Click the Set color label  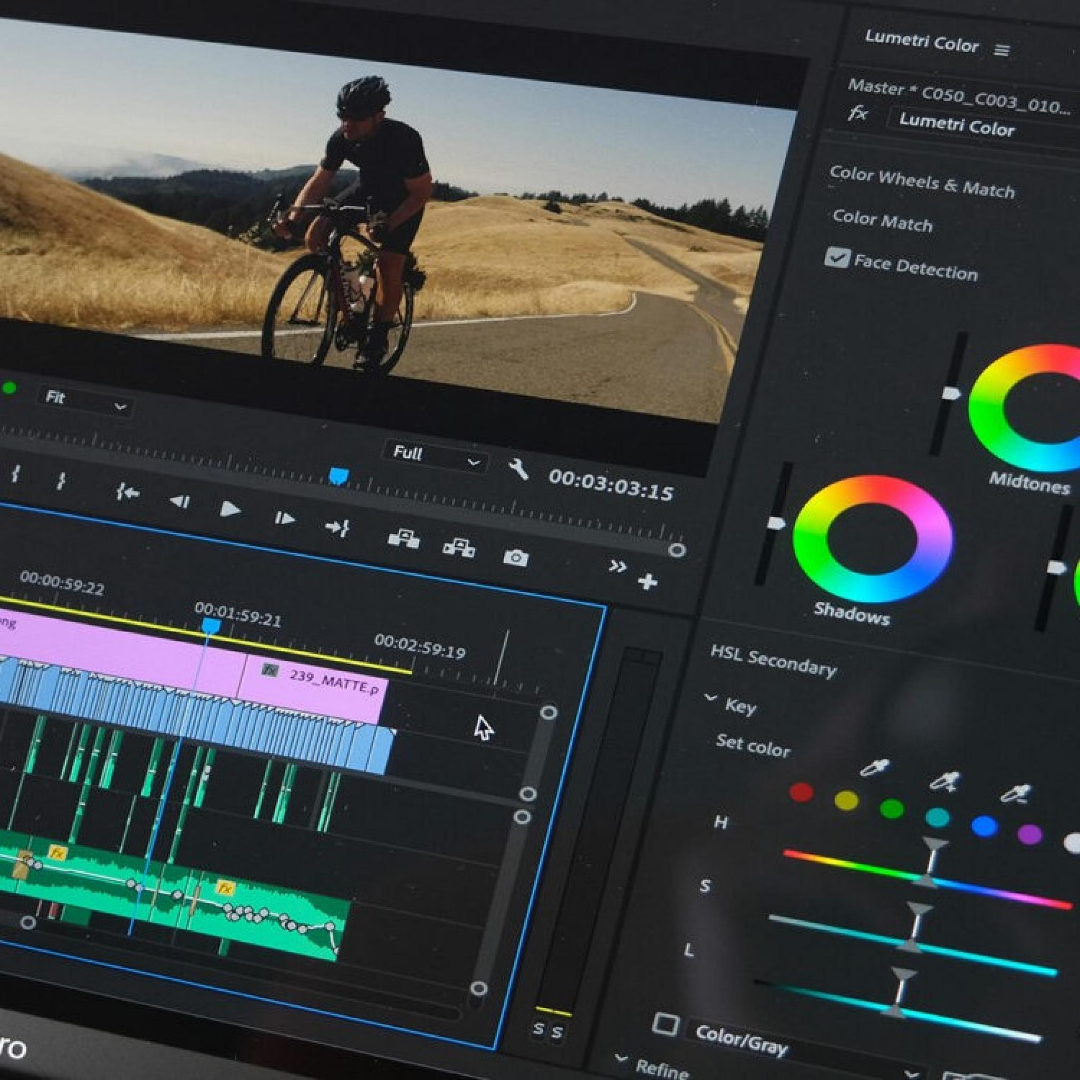click(x=752, y=745)
